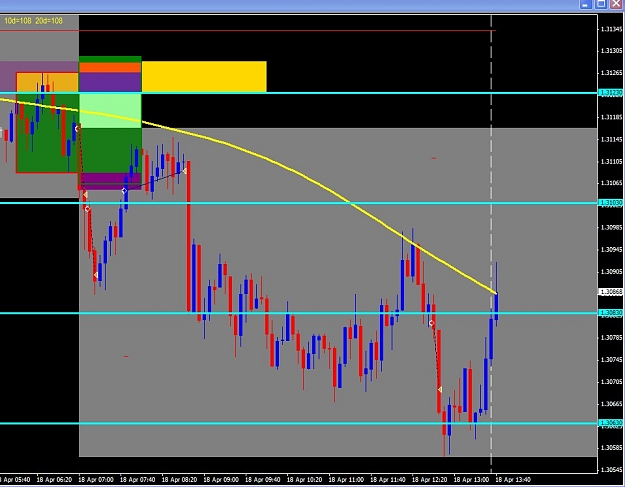Click the 18 Apr 09:40 time label

(x=263, y=479)
